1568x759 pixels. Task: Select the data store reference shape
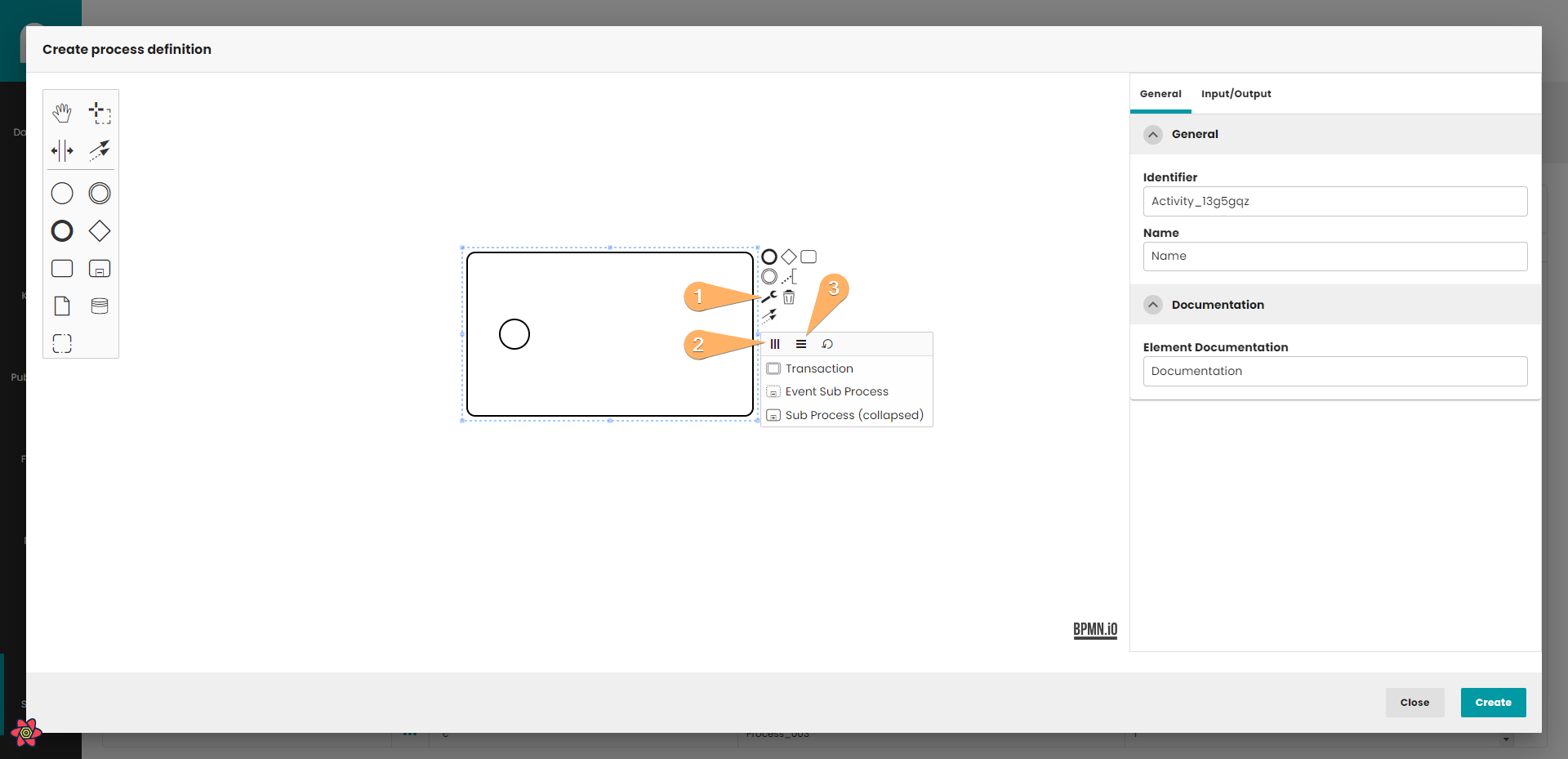coord(100,306)
